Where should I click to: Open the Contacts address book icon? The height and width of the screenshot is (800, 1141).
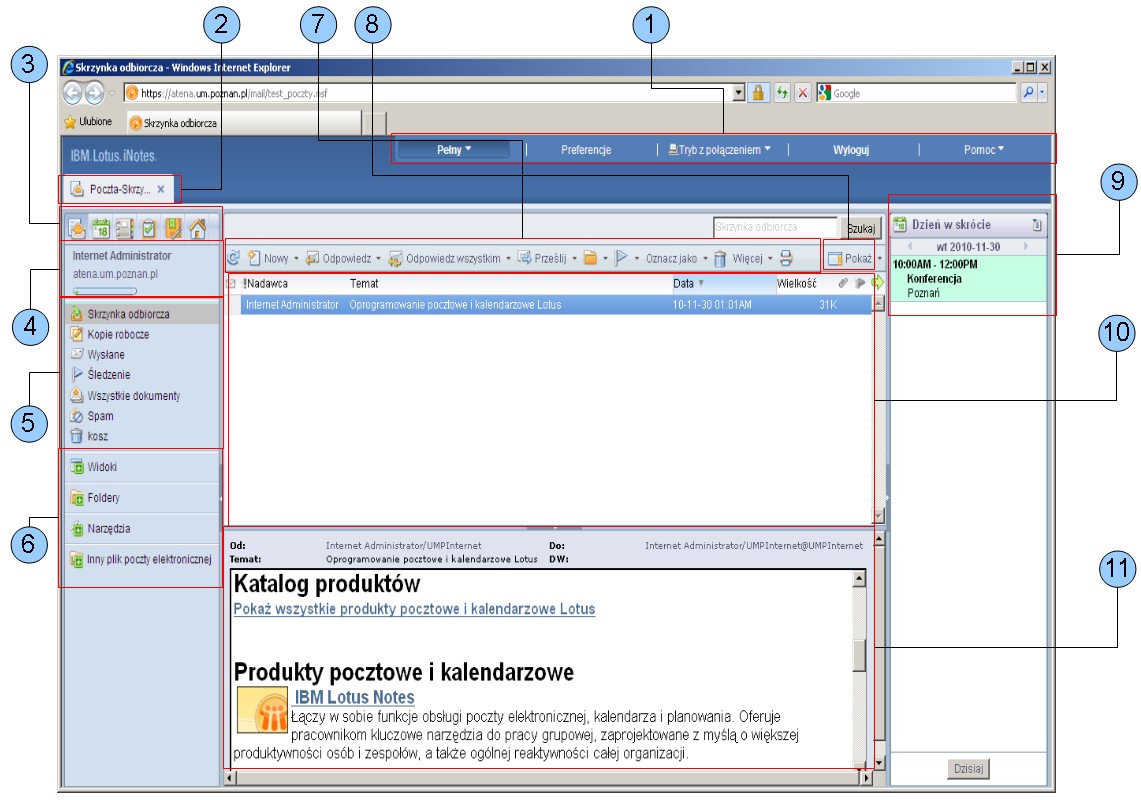pos(124,229)
